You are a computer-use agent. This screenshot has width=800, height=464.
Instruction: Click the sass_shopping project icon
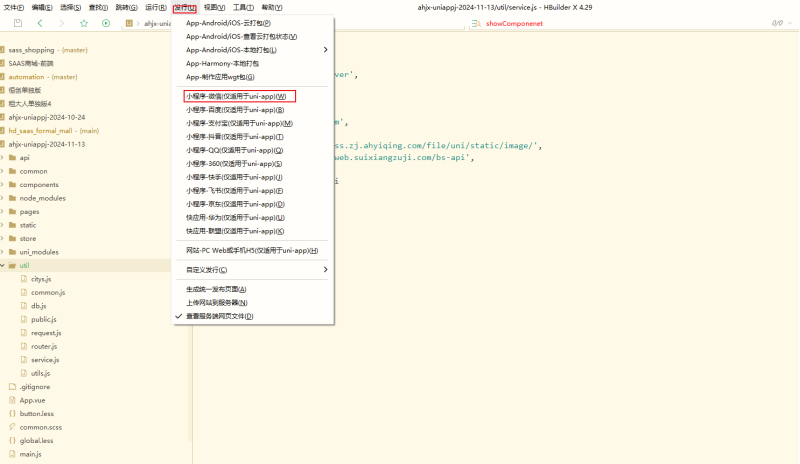[3, 50]
